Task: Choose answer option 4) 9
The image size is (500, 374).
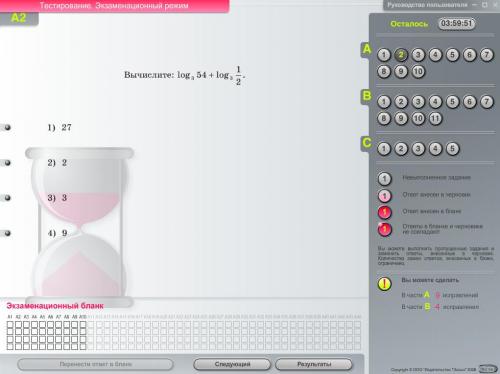Action: (x=7, y=233)
